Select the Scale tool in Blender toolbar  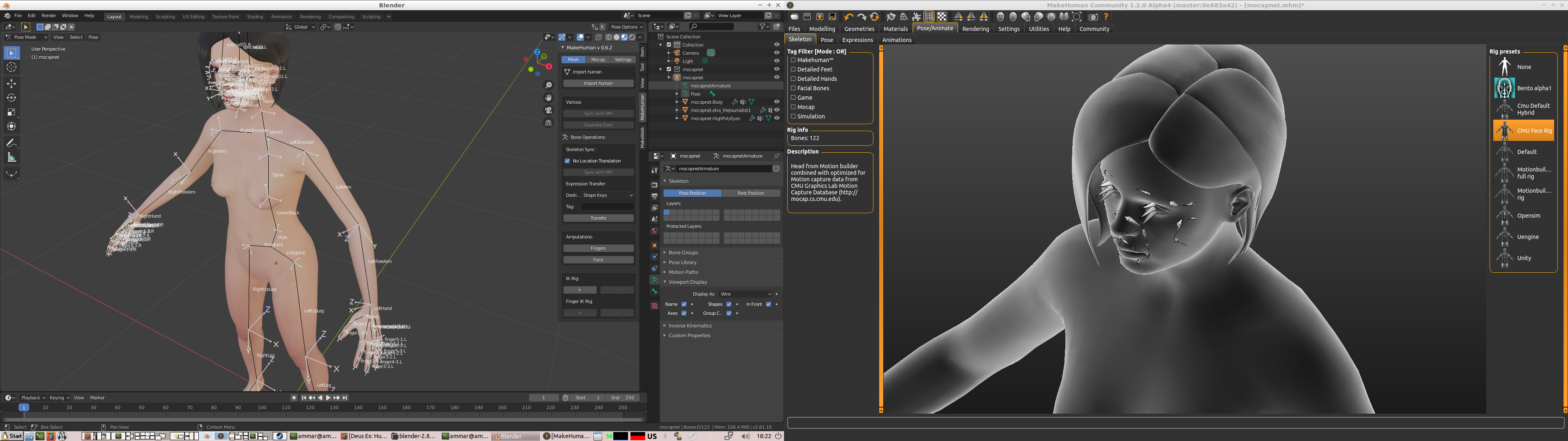(x=11, y=112)
